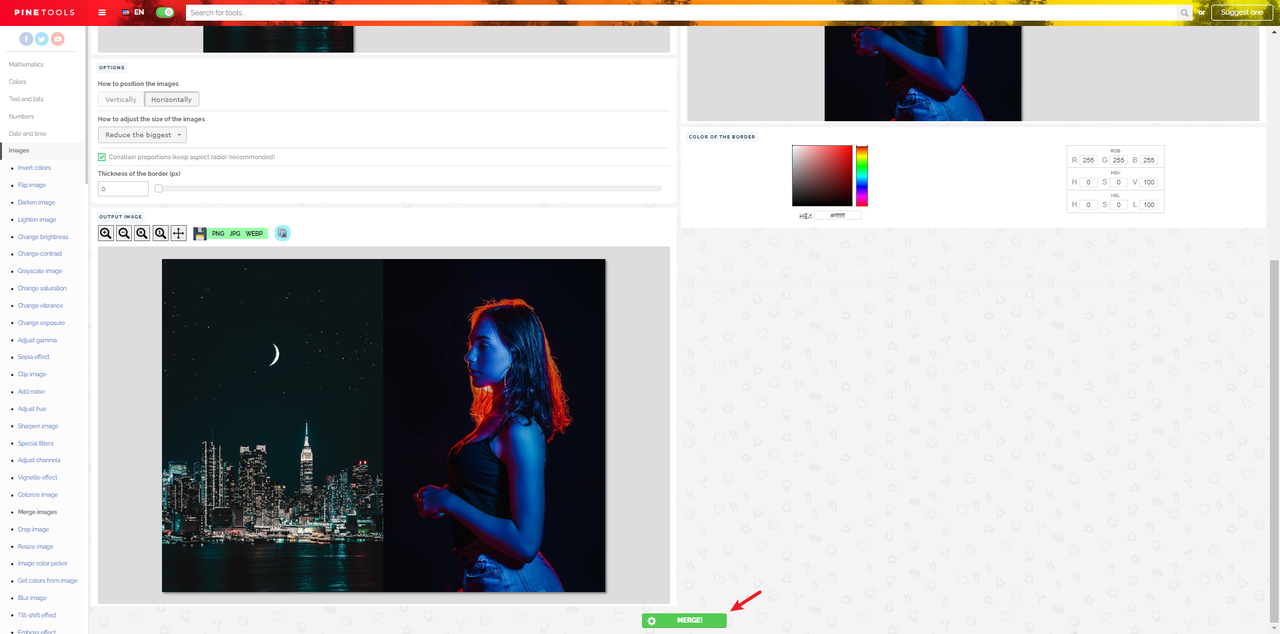Click the G value field in RGB
This screenshot has height=634, width=1280.
point(1119,160)
